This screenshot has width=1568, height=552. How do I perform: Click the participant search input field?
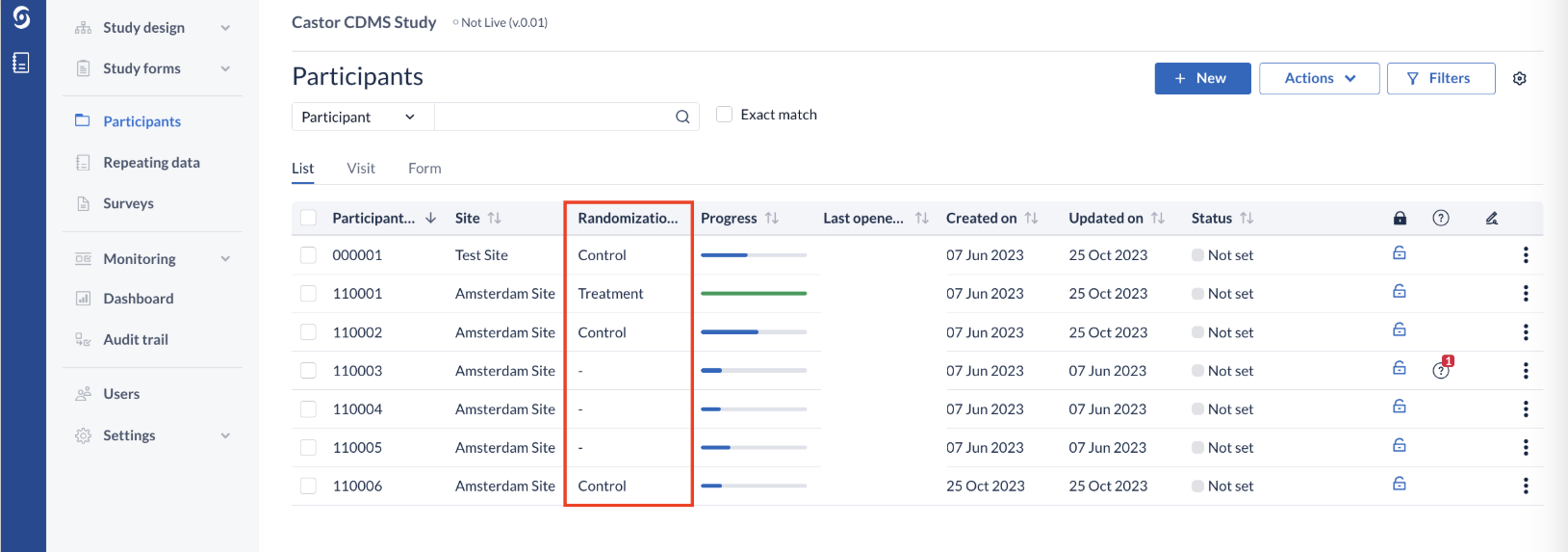pyautogui.click(x=555, y=117)
